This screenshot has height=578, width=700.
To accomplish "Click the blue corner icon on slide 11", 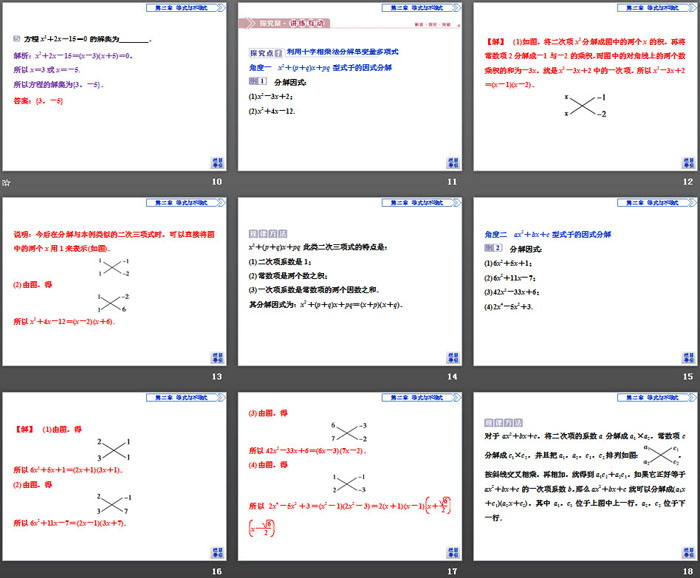I will pos(451,162).
